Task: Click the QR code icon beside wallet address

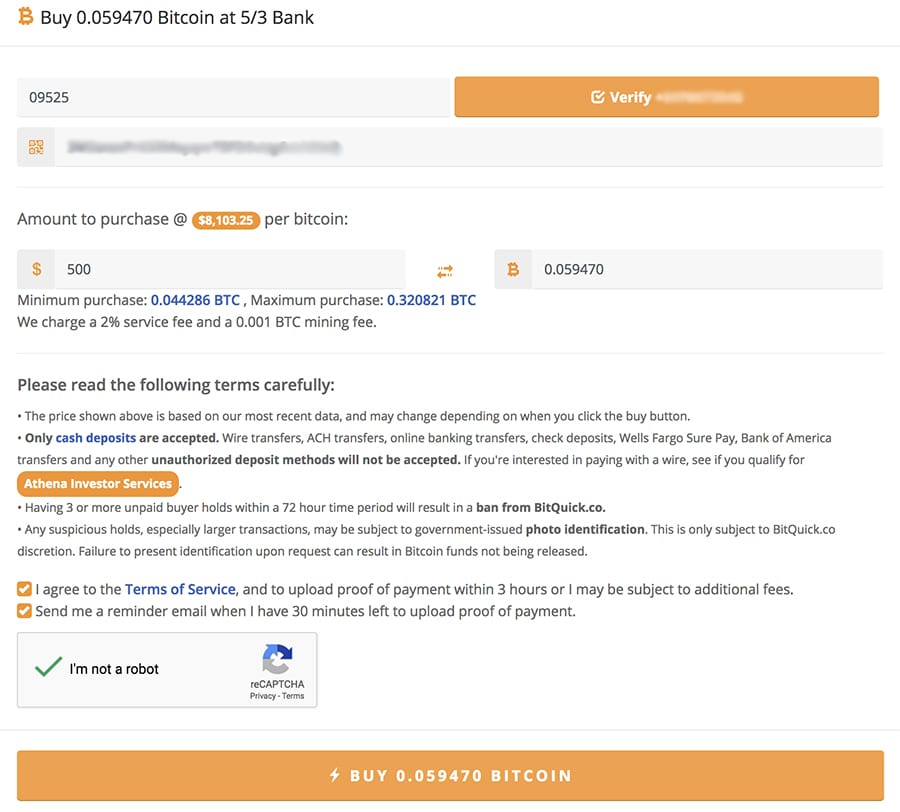Action: click(x=37, y=147)
